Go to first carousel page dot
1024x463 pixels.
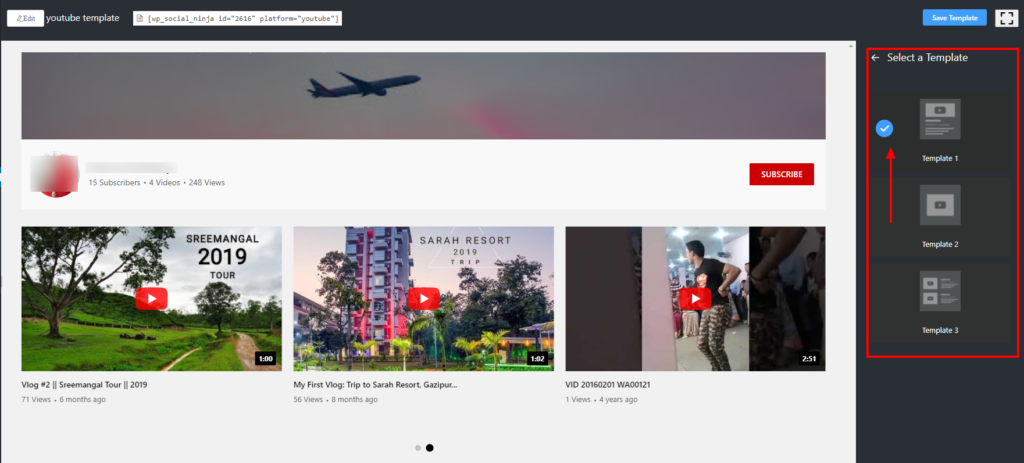418,448
